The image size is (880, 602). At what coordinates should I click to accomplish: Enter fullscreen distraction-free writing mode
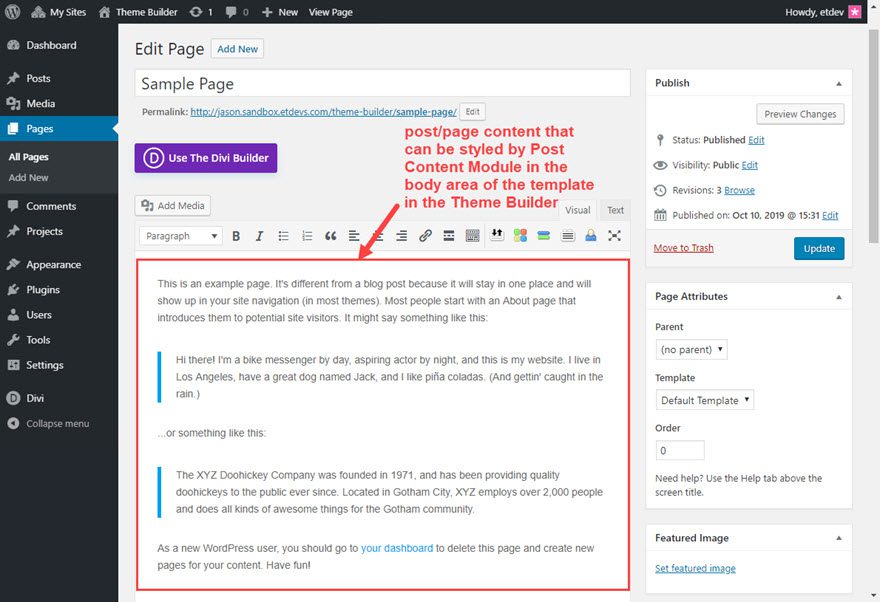(x=614, y=236)
